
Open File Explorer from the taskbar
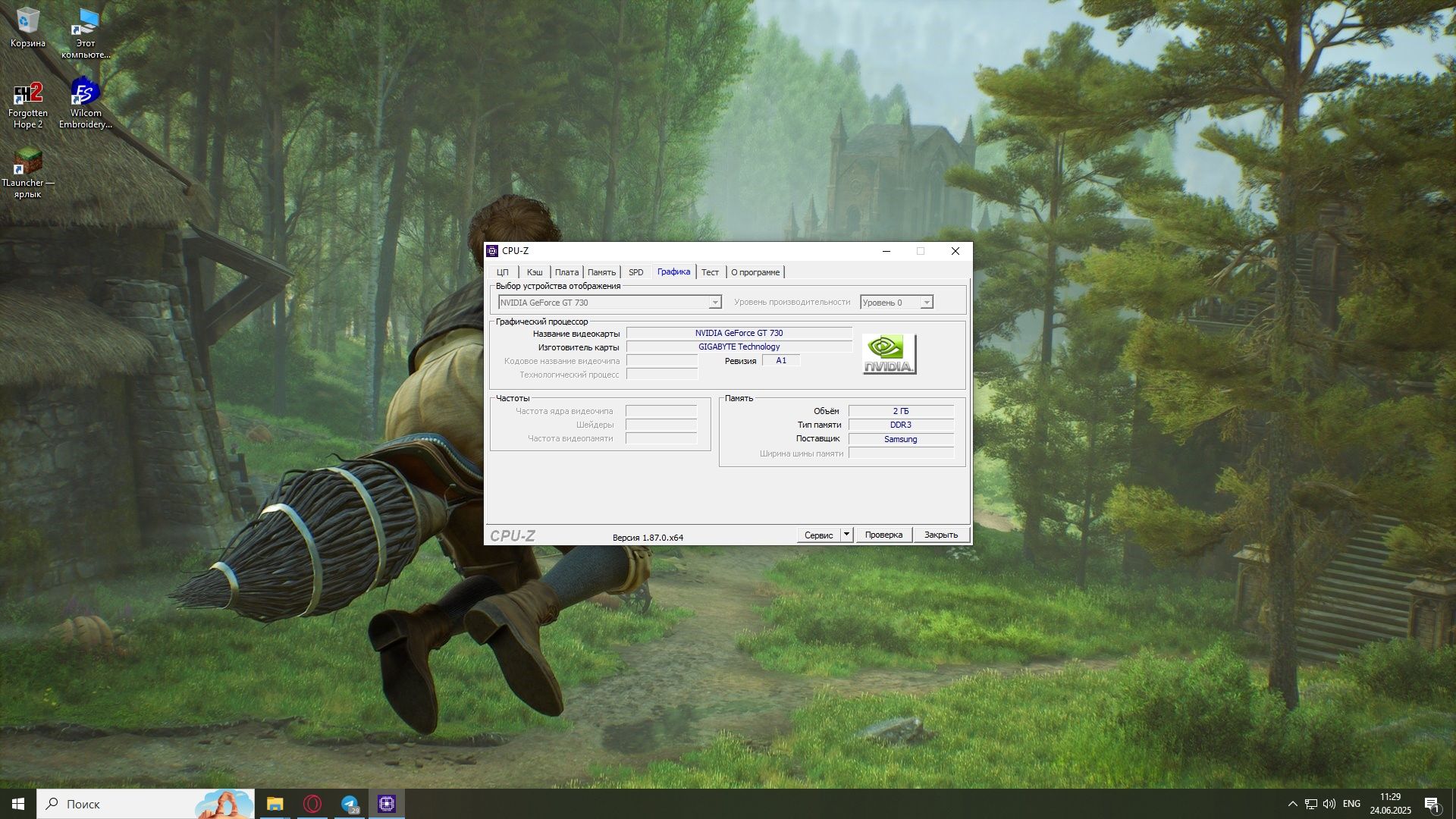point(275,804)
